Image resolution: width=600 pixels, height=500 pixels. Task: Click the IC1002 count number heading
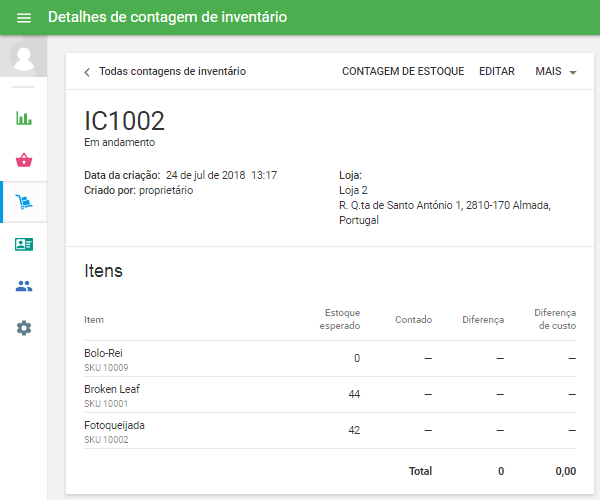pyautogui.click(x=124, y=121)
